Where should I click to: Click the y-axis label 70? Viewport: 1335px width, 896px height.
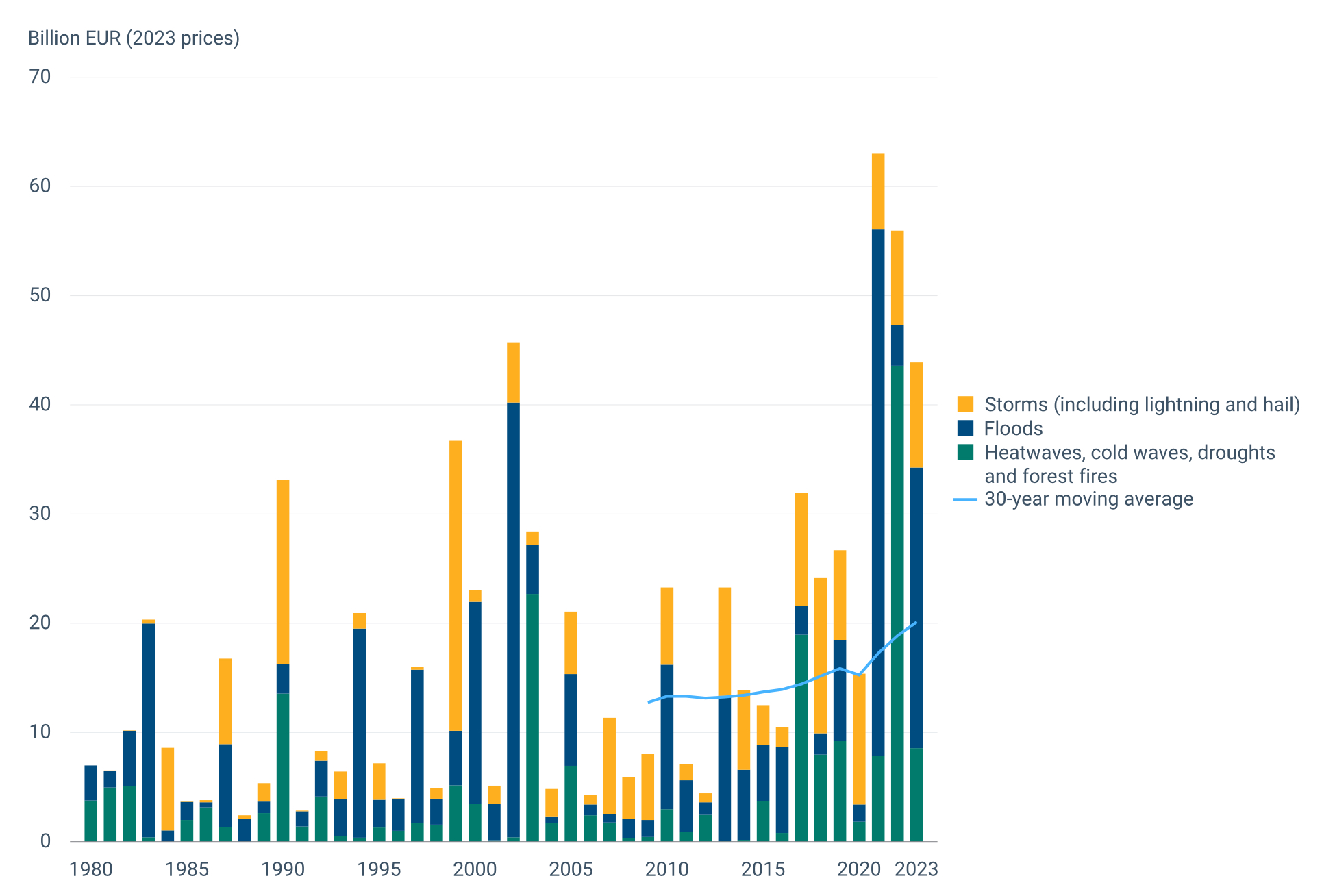point(40,76)
